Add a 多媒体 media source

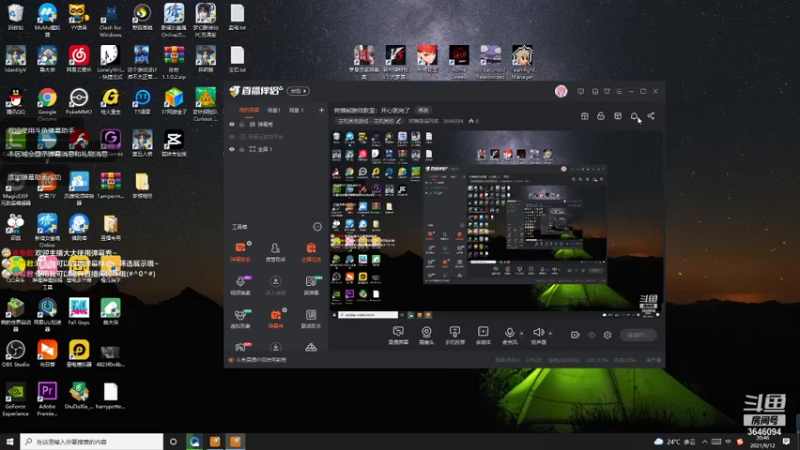click(483, 335)
